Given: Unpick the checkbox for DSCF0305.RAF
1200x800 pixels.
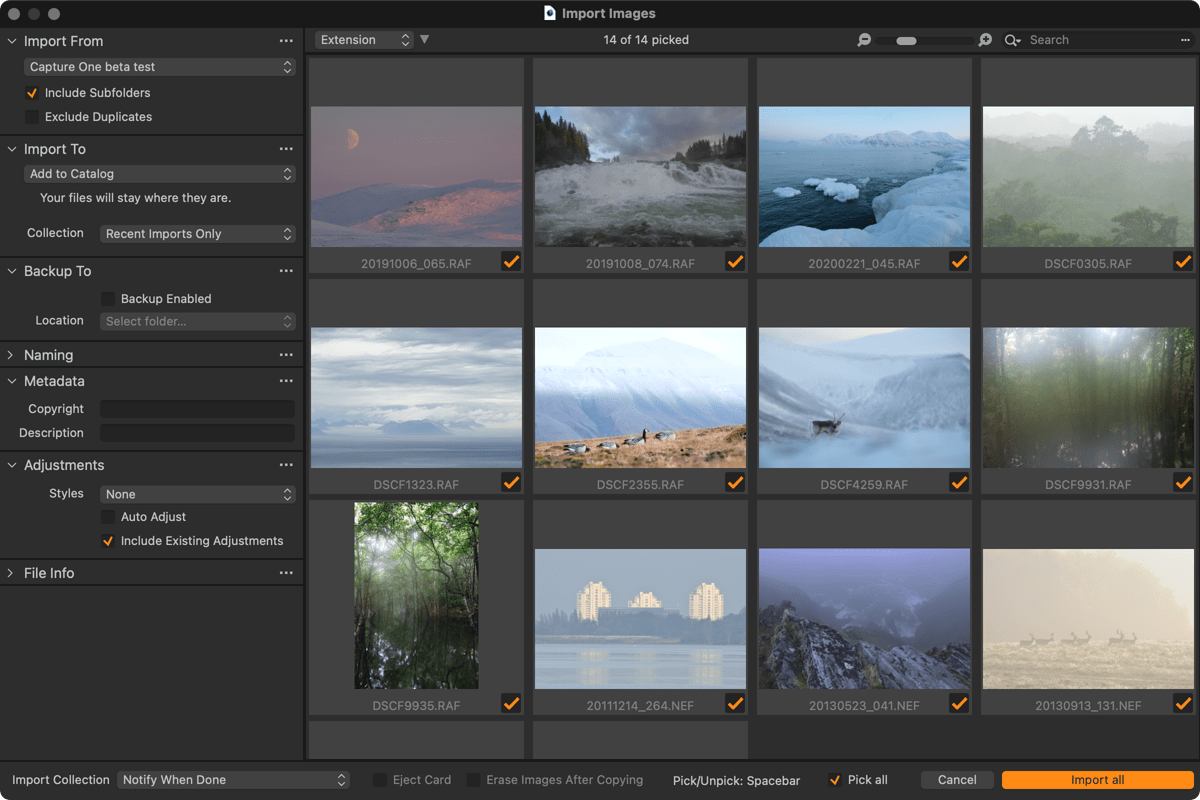Looking at the screenshot, I should [x=1183, y=262].
